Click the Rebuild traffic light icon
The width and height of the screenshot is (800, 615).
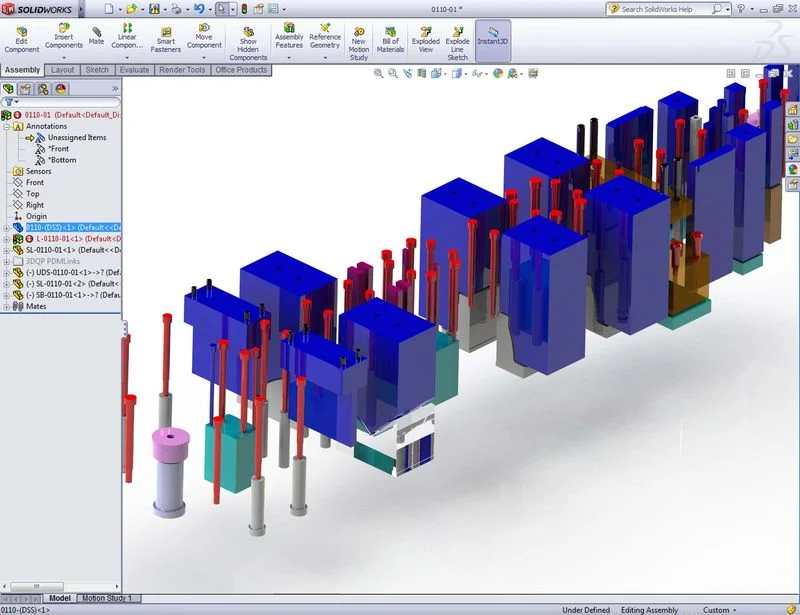click(242, 9)
